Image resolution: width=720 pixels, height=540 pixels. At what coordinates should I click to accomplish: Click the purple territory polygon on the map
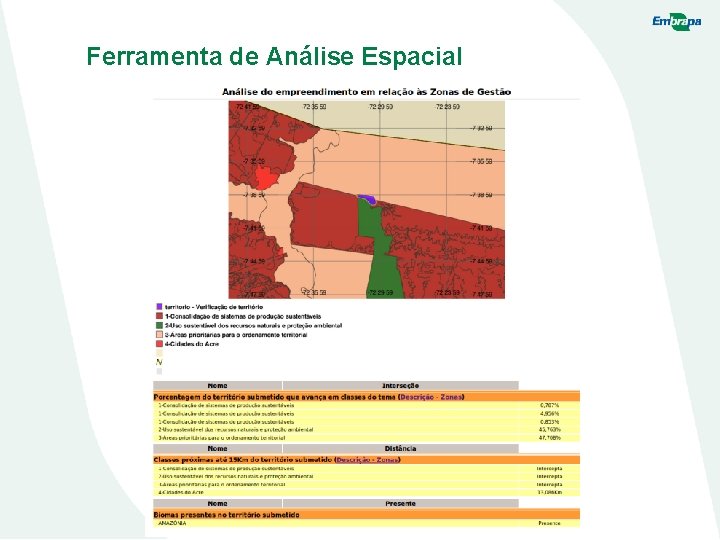368,199
